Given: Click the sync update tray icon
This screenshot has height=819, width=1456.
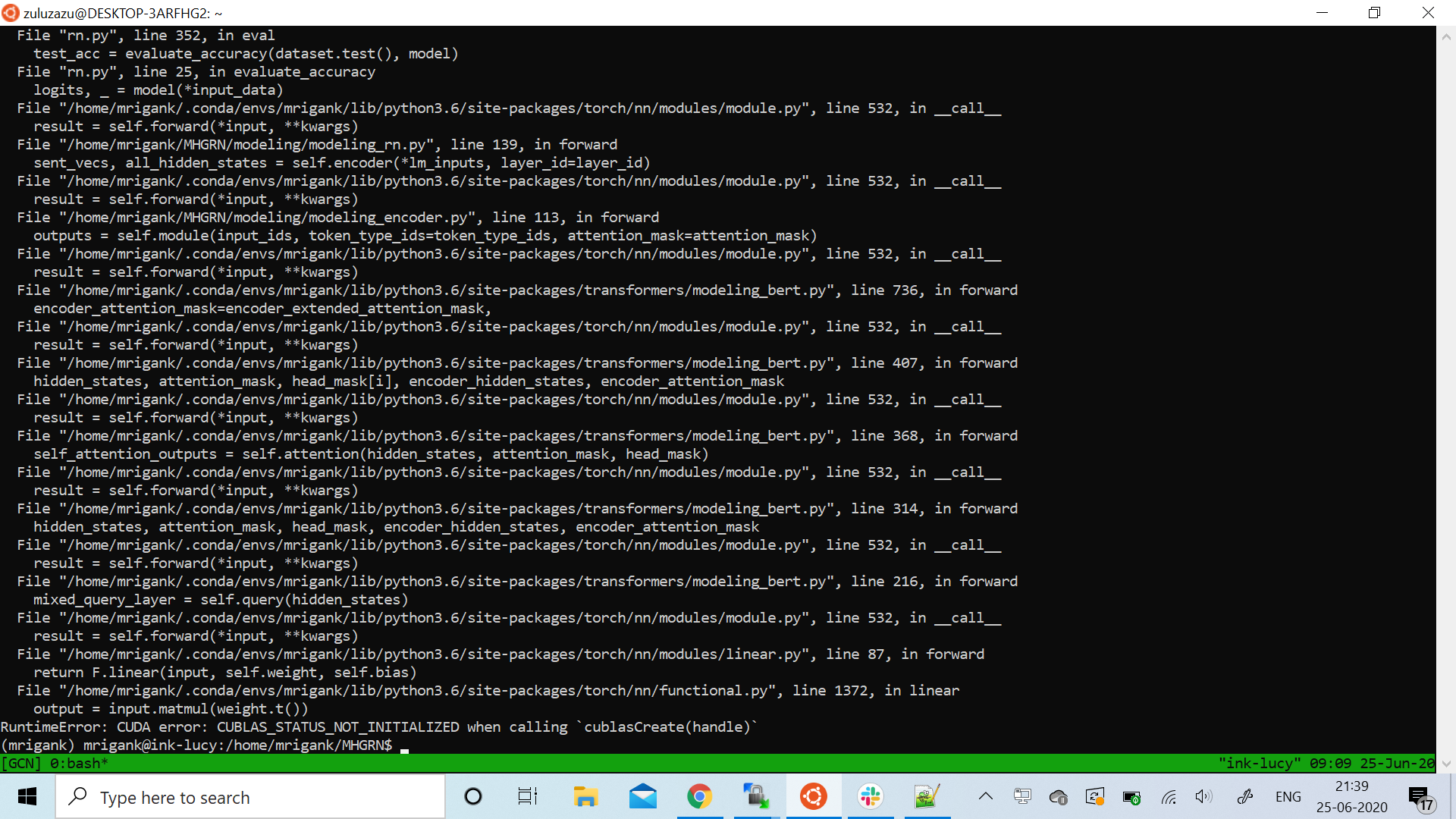Looking at the screenshot, I should pos(1095,797).
